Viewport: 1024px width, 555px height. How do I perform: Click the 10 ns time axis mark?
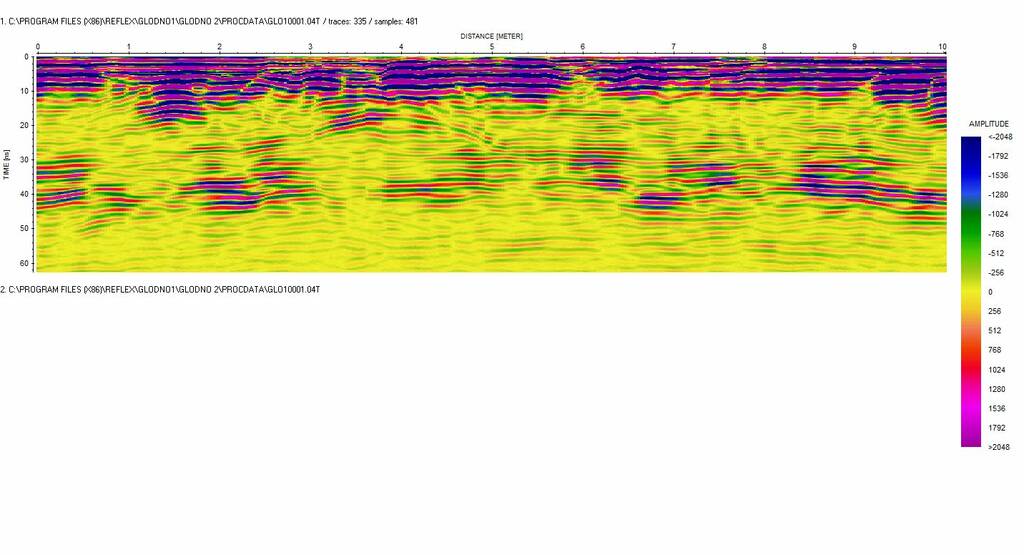25,91
